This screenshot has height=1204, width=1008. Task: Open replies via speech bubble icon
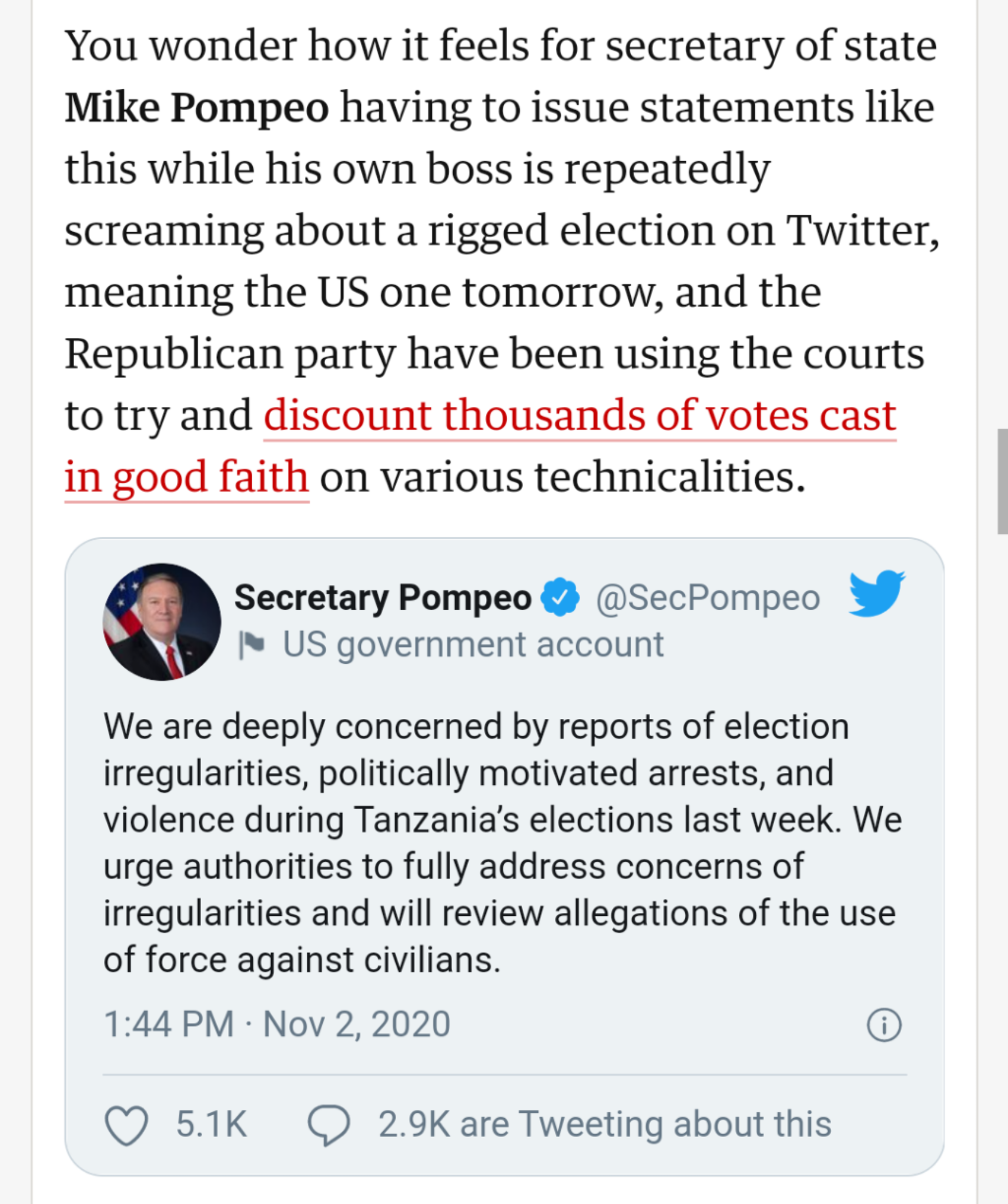329,1125
